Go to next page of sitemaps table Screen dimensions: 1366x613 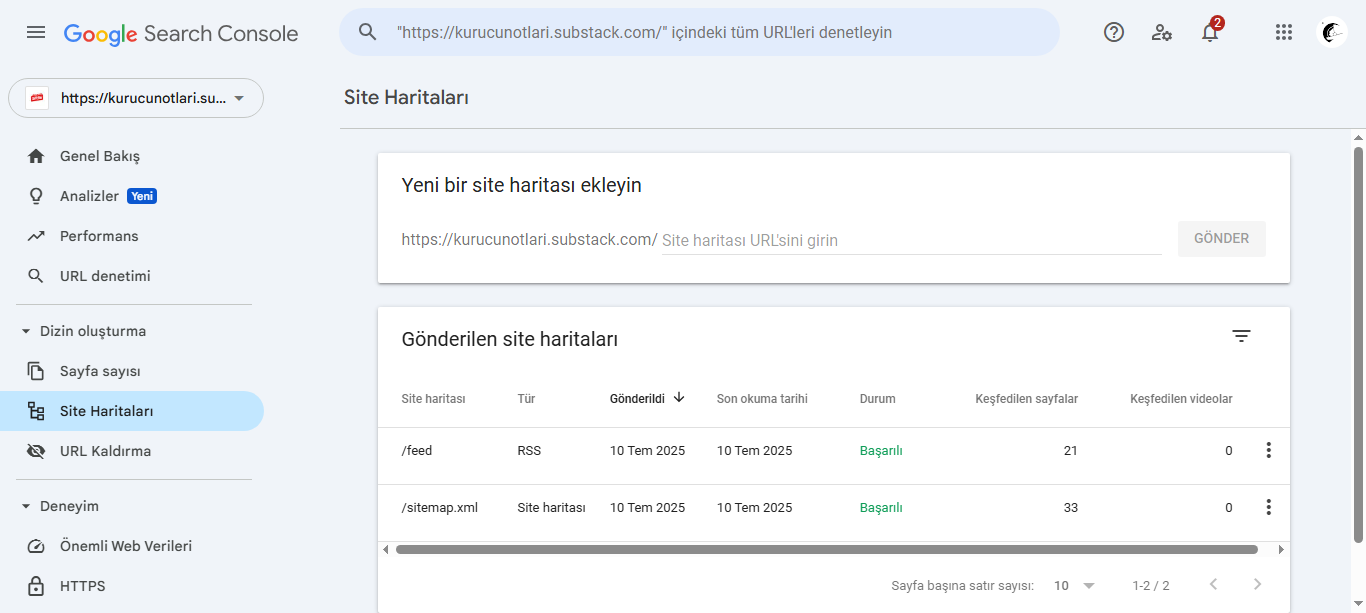1257,584
